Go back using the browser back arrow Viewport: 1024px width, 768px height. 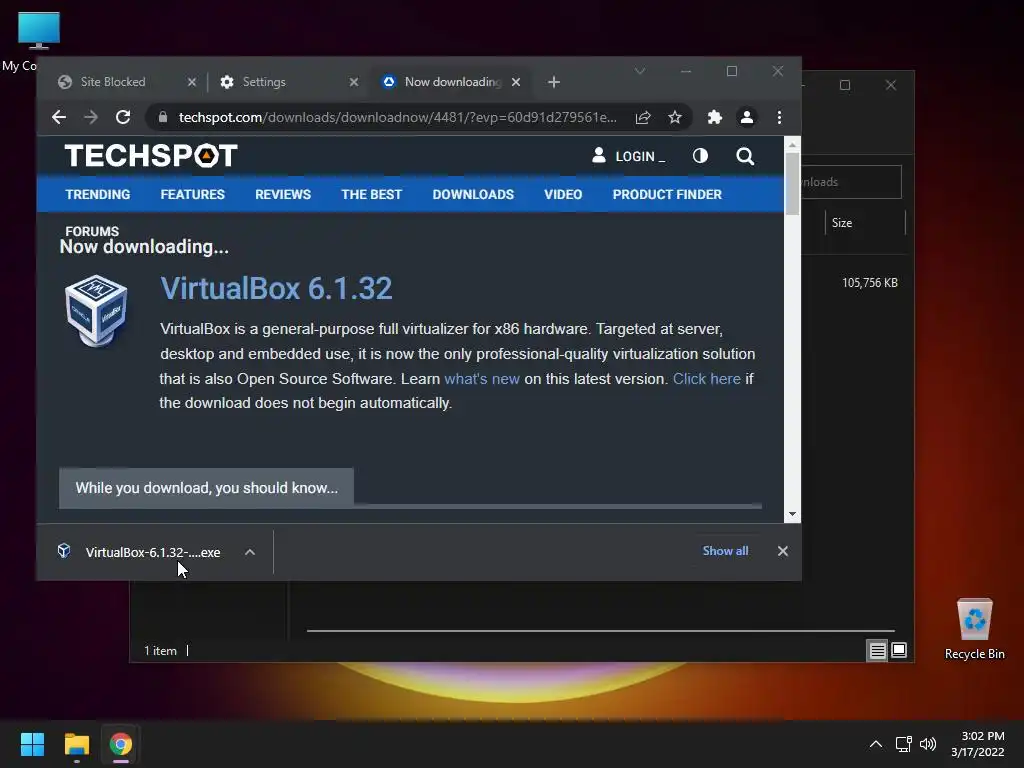coord(59,118)
